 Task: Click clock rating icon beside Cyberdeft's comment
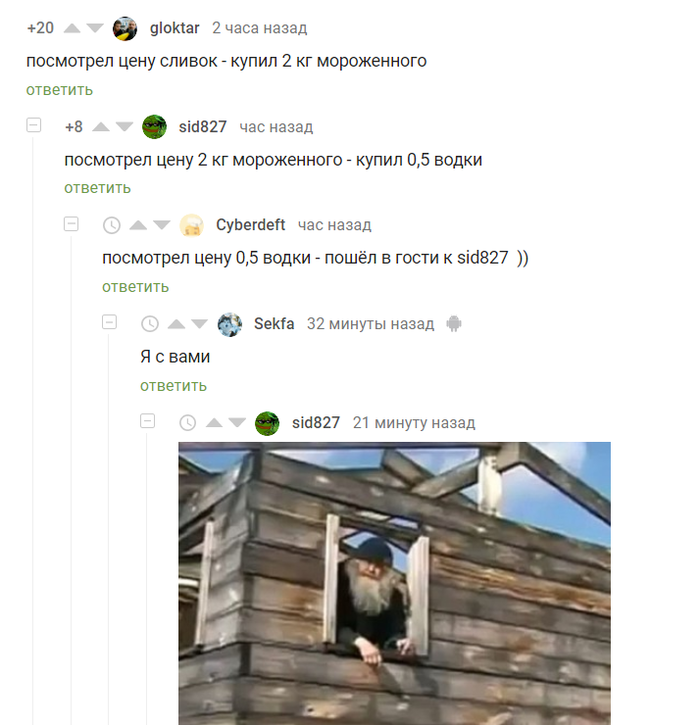point(111,225)
